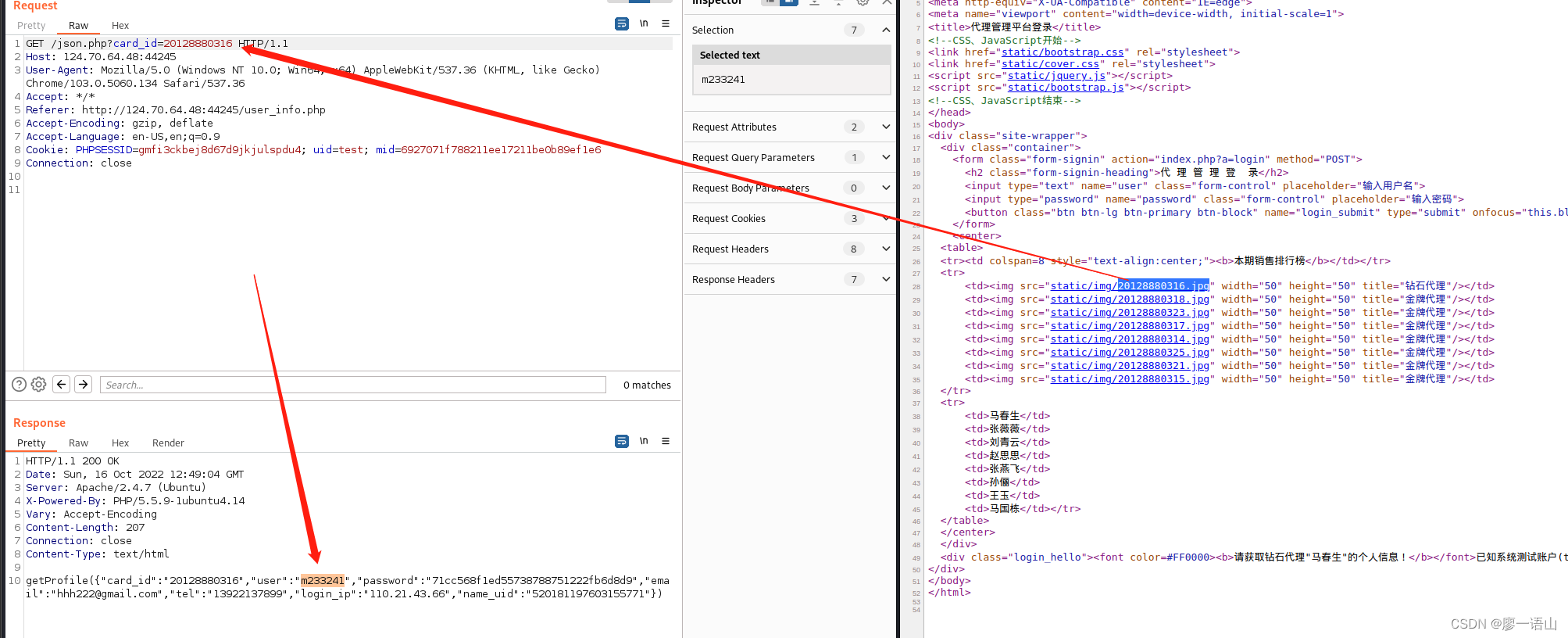Open the search help question-mark icon
Screen dimensions: 1568x638
(x=19, y=384)
